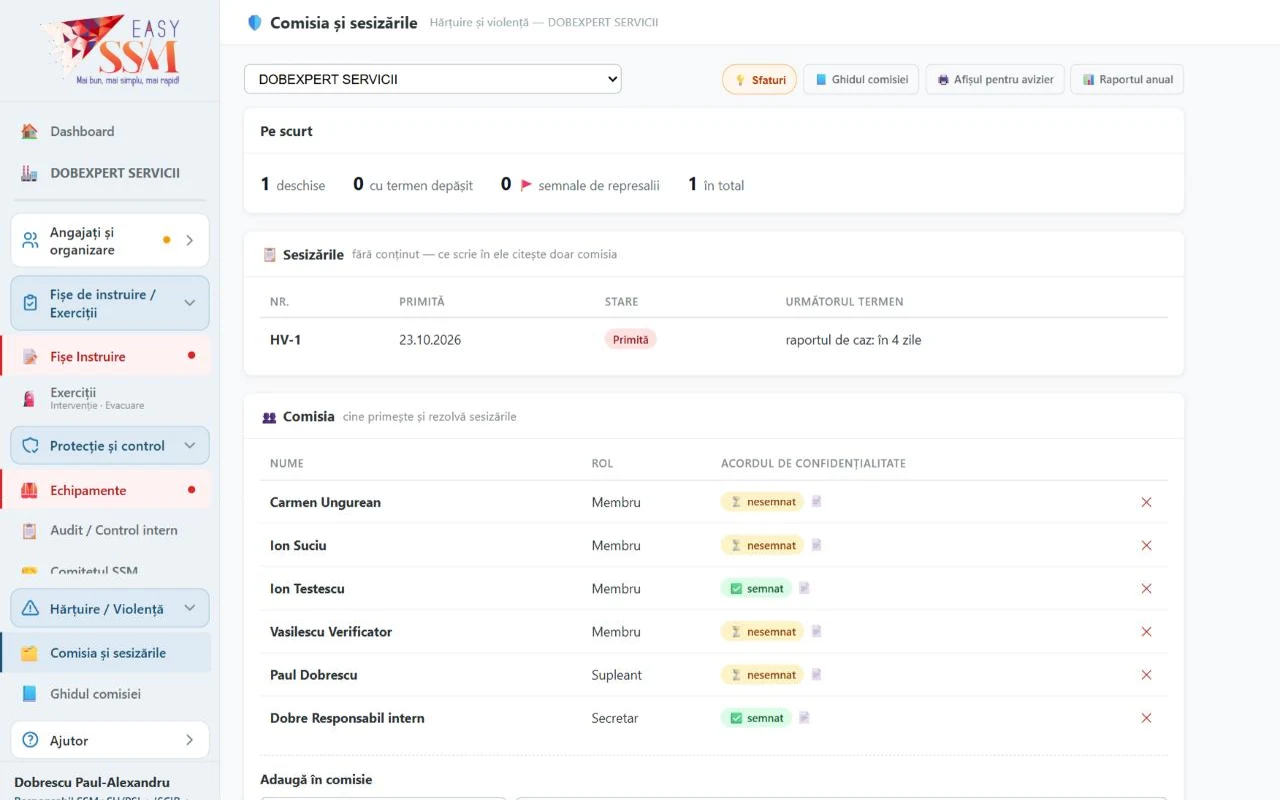1280x800 pixels.
Task: Click the Sfaturi button
Action: [x=759, y=79]
